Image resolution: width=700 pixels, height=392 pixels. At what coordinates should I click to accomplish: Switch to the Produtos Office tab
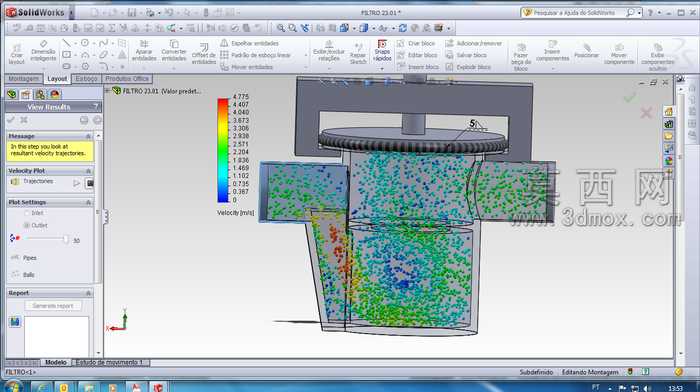coord(128,79)
